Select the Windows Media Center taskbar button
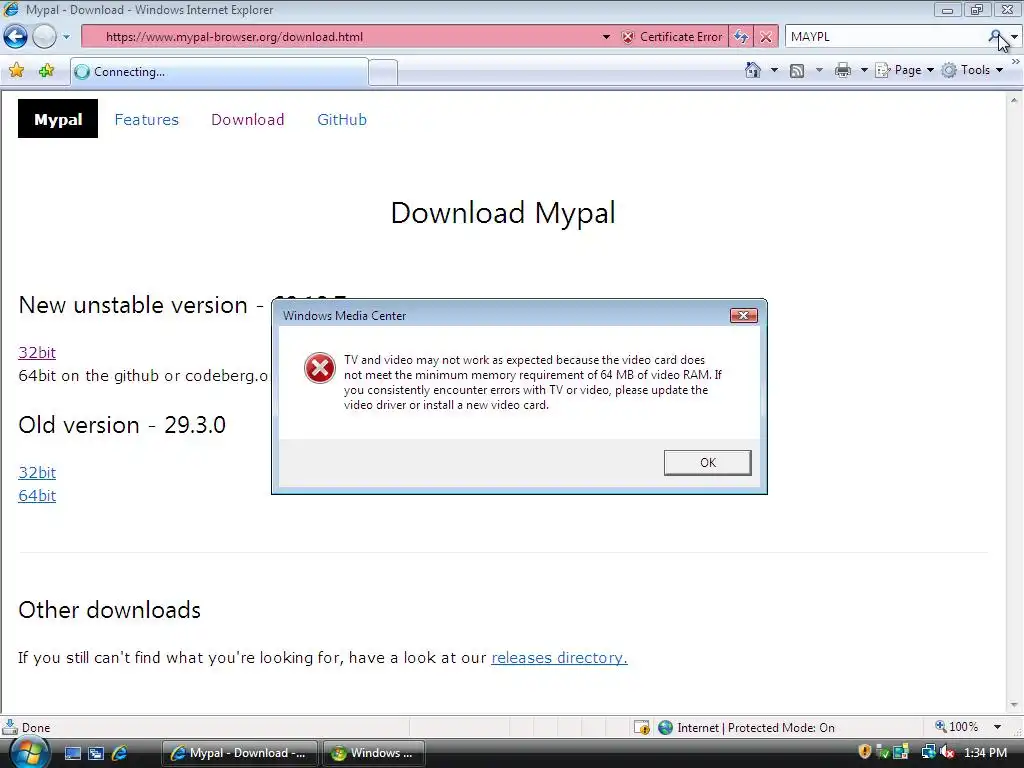The height and width of the screenshot is (768, 1024). click(373, 753)
